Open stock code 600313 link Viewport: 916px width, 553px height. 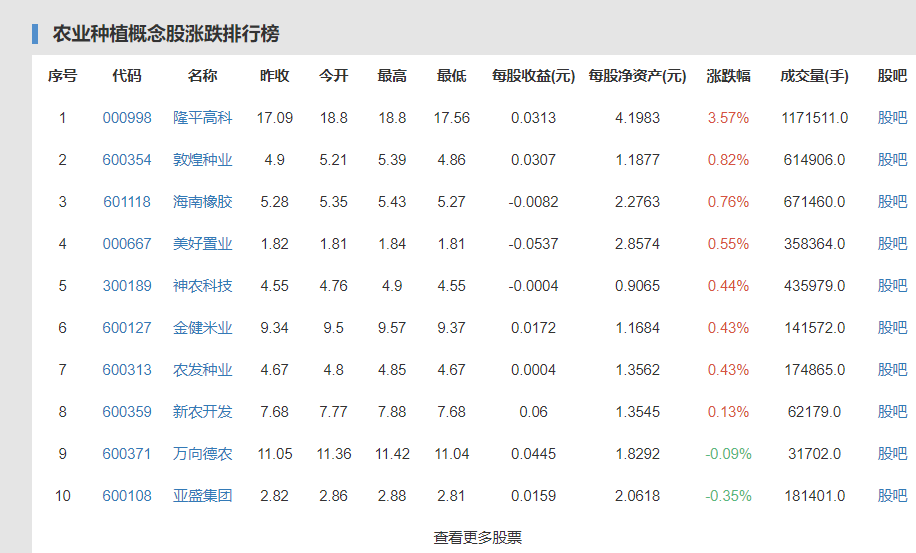pyautogui.click(x=127, y=370)
